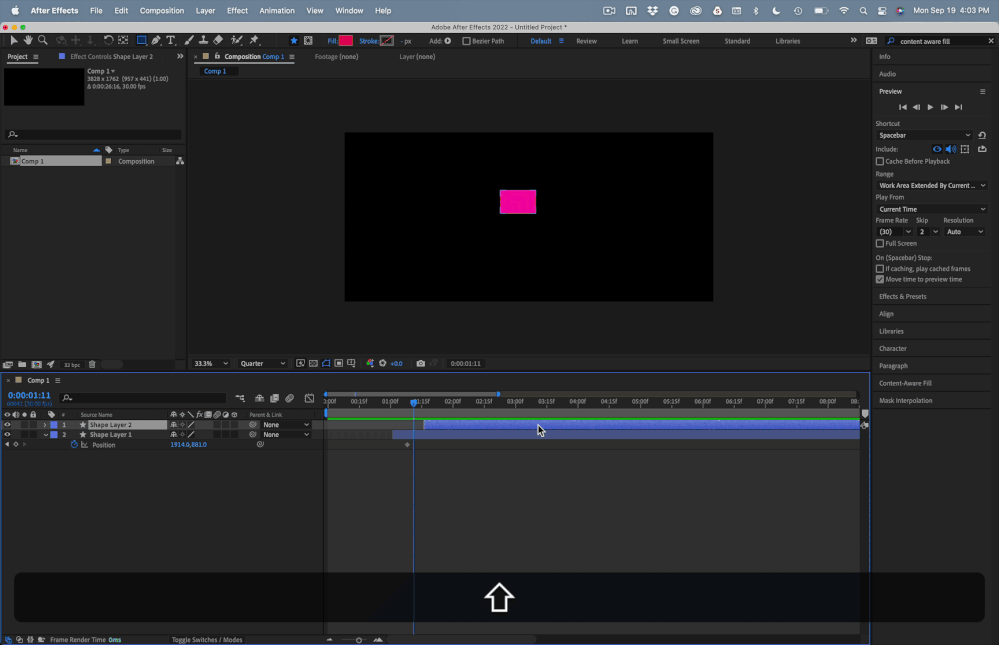
Task: Open the Graph Editor in timeline
Action: point(309,398)
